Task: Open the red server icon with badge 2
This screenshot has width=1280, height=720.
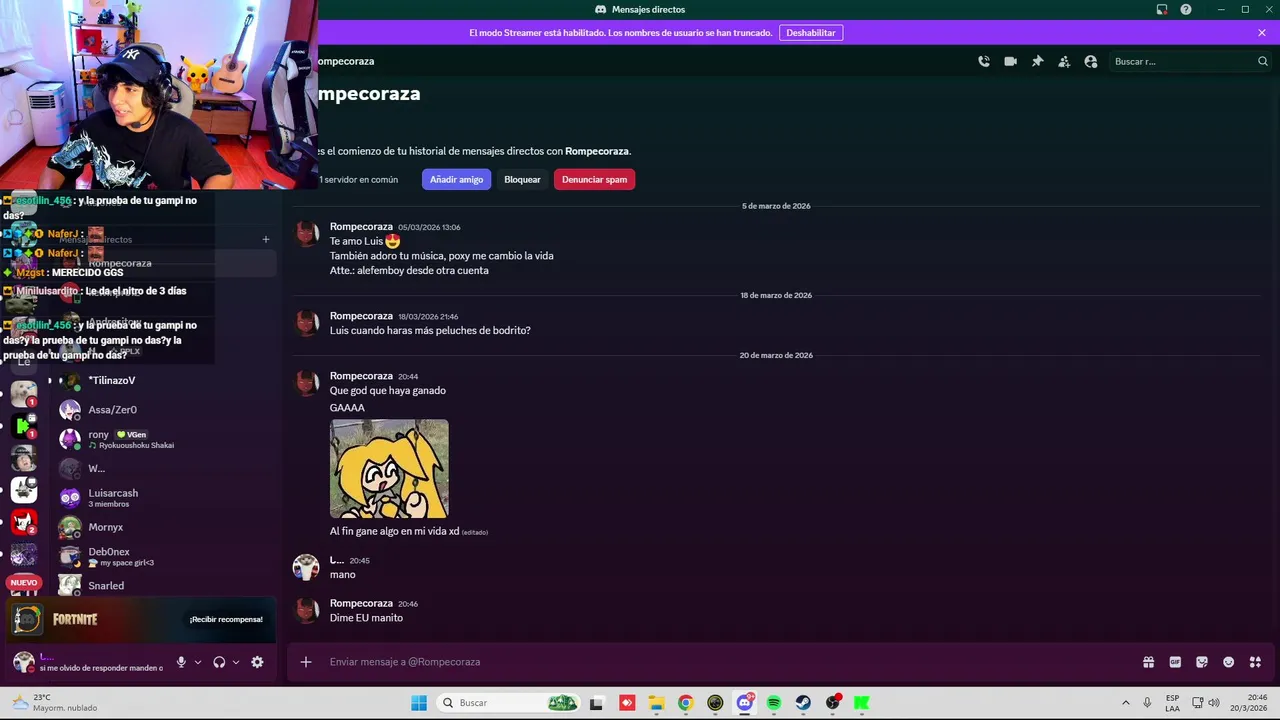Action: click(x=24, y=522)
